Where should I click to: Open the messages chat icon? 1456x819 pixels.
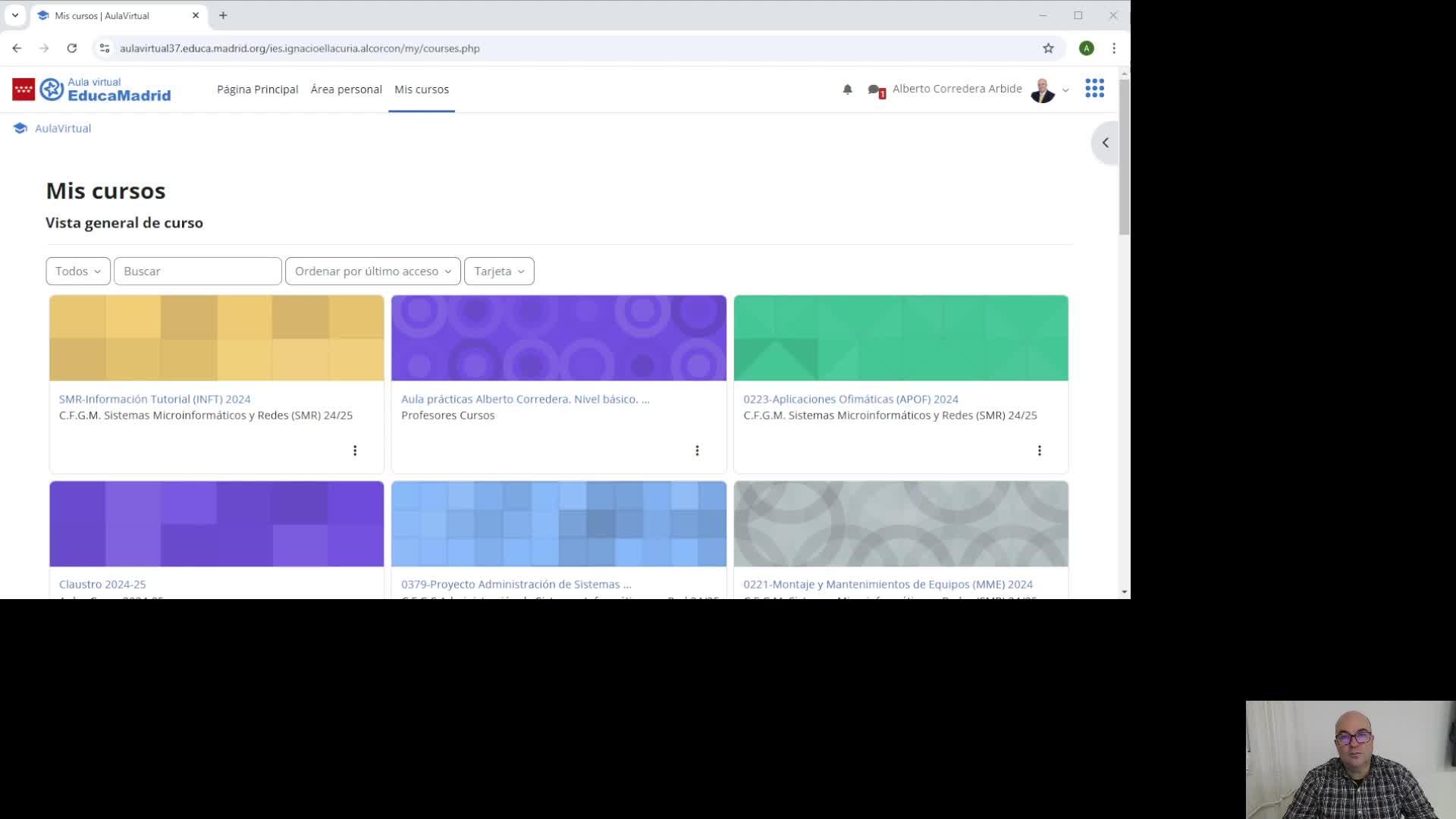click(x=874, y=90)
